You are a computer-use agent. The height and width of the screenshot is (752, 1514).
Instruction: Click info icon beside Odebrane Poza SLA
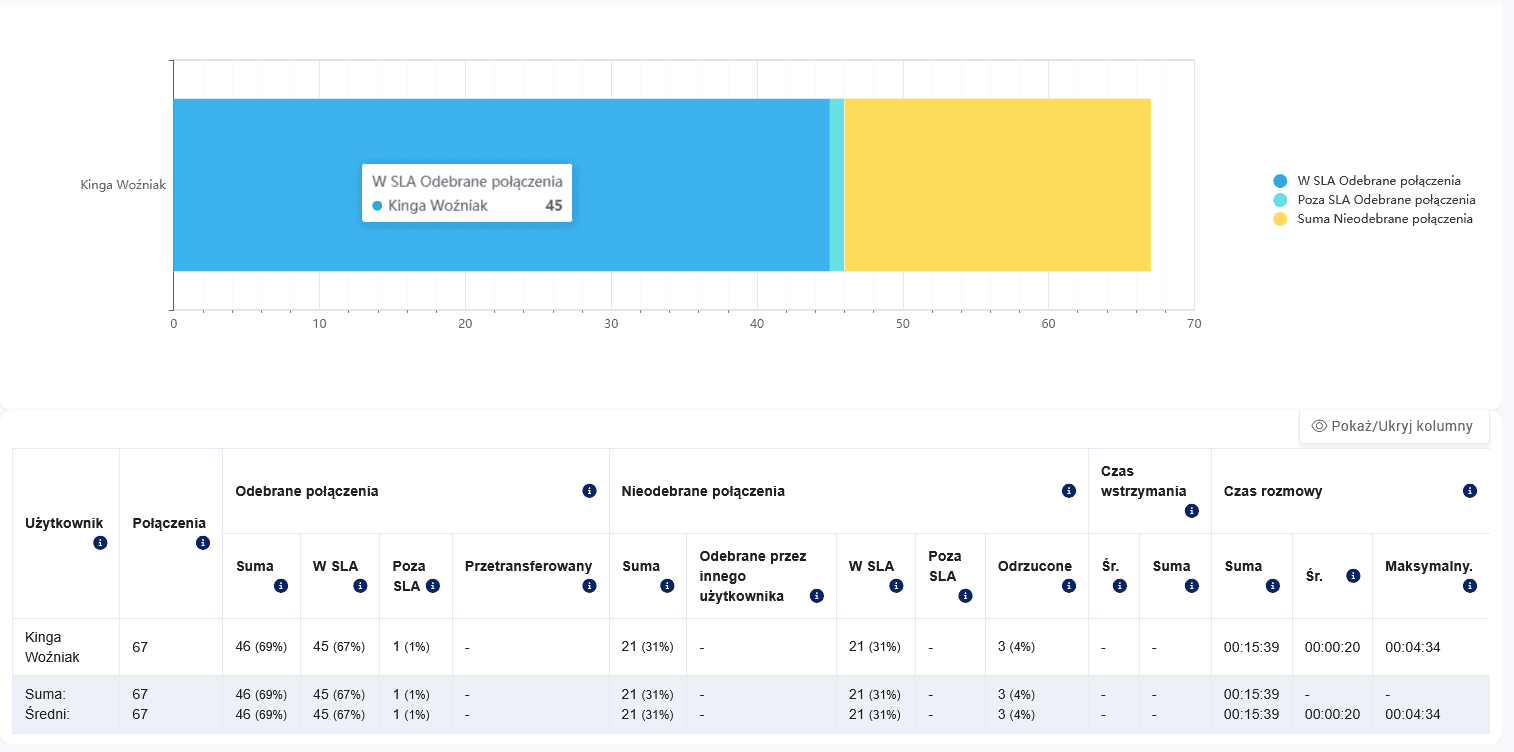tap(433, 586)
